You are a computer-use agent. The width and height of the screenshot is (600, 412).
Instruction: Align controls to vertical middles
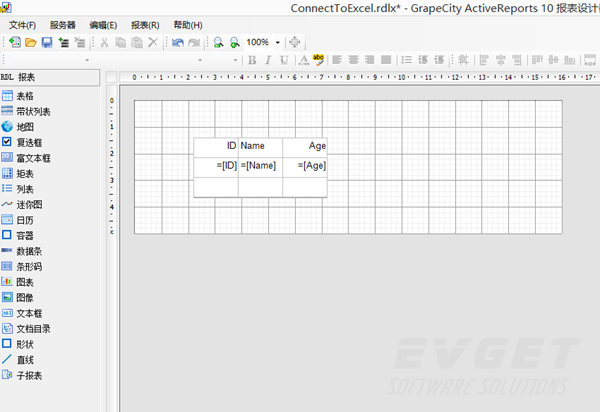553,60
